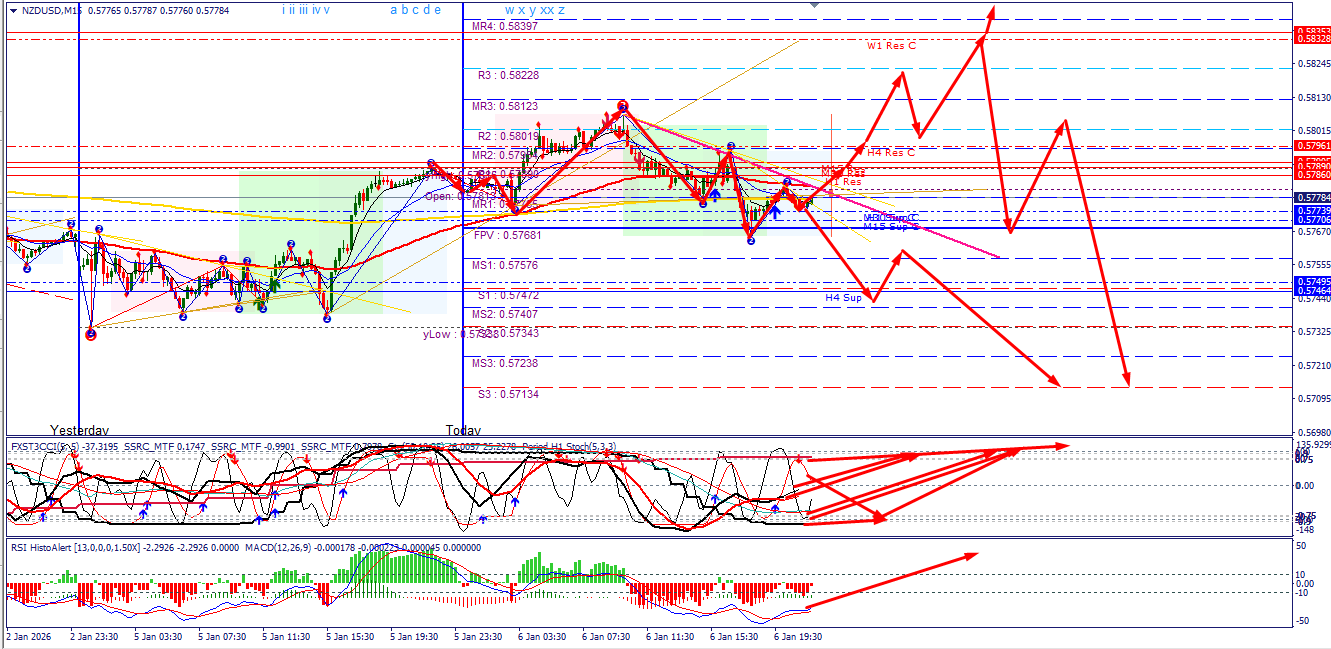Image resolution: width=1331 pixels, height=649 pixels.
Task: Click the 0.58130 price scale value
Action: 1312,98
